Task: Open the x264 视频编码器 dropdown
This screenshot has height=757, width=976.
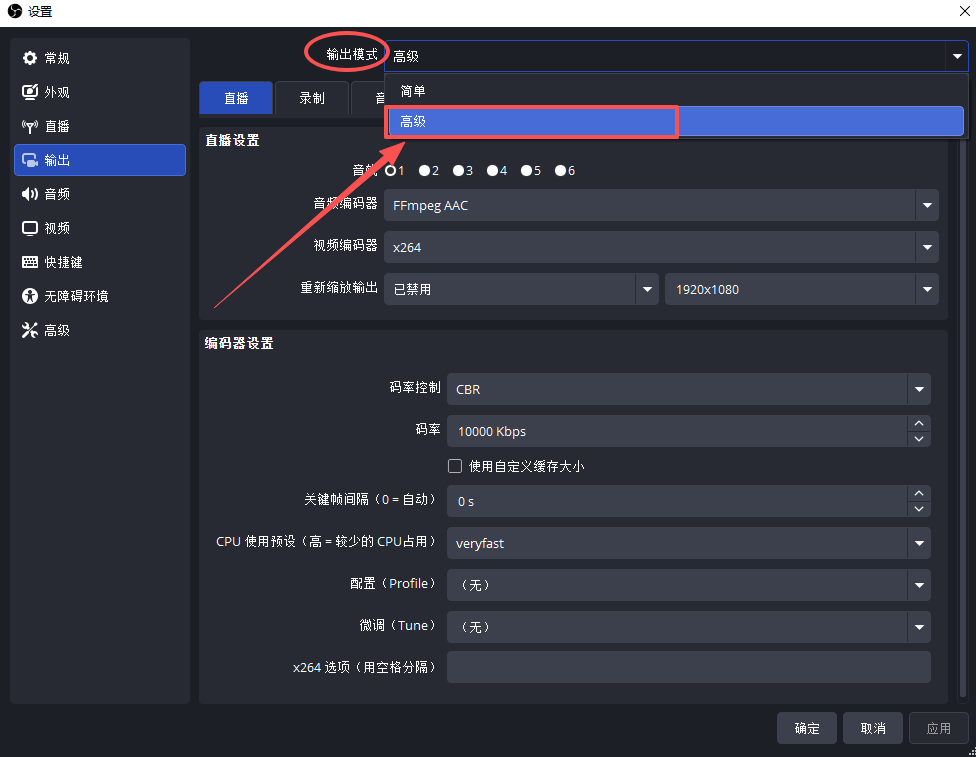Action: [661, 247]
